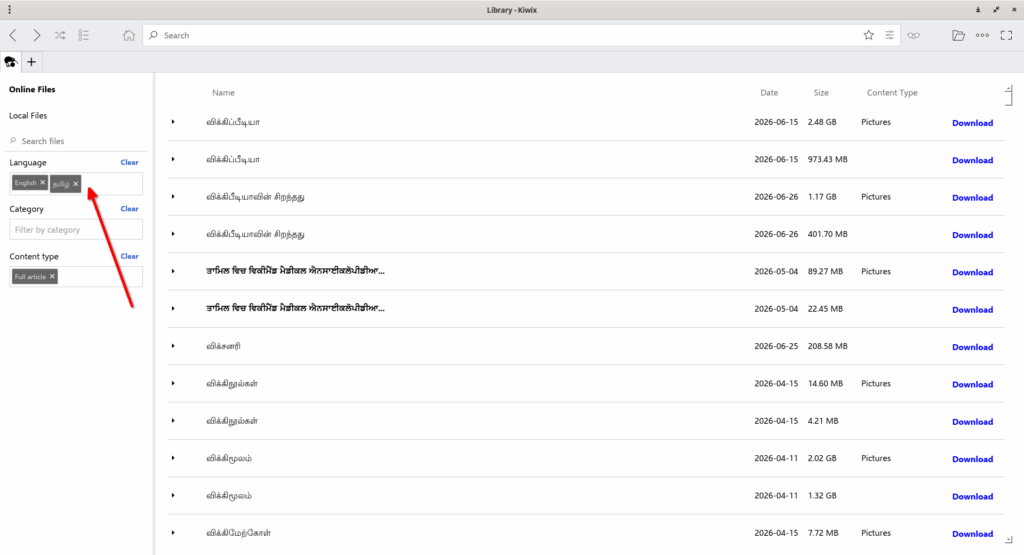This screenshot has width=1024, height=555.
Task: Remove the Full article content type tag
Action: click(52, 276)
